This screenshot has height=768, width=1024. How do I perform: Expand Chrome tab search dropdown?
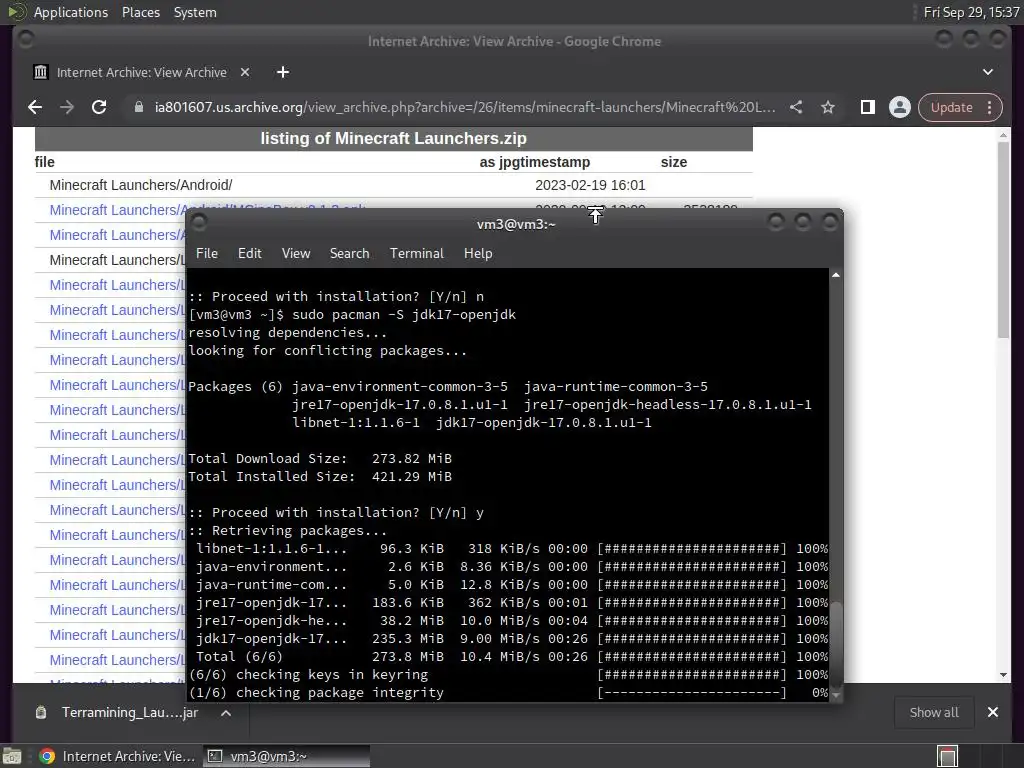point(987,72)
